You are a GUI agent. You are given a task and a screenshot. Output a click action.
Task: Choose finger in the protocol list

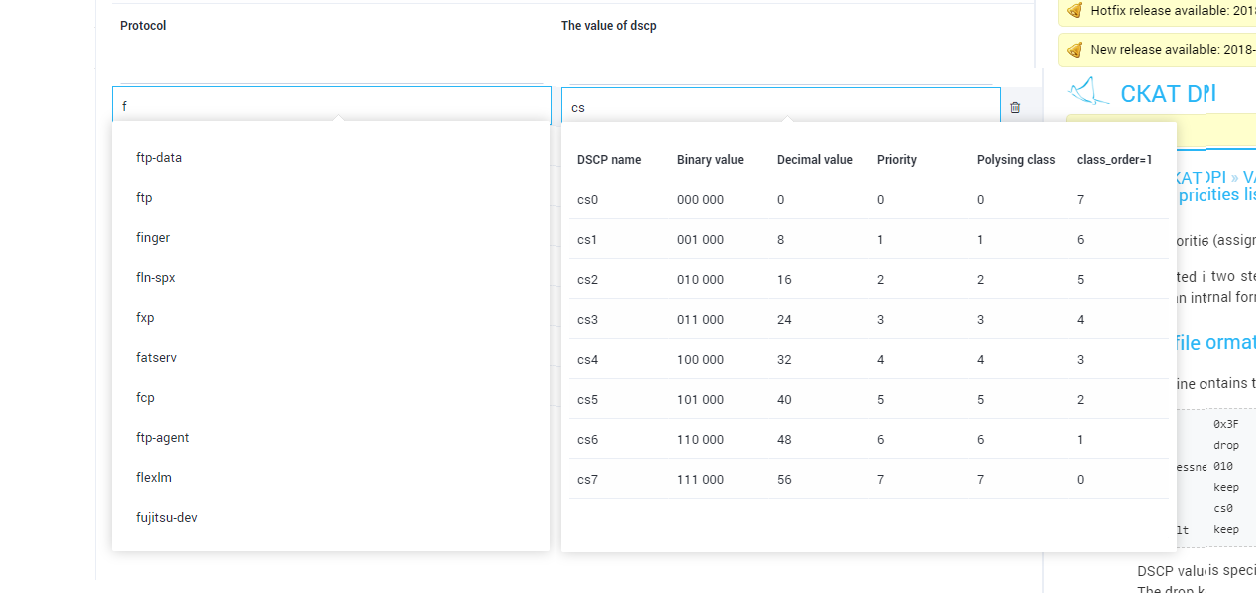[153, 238]
